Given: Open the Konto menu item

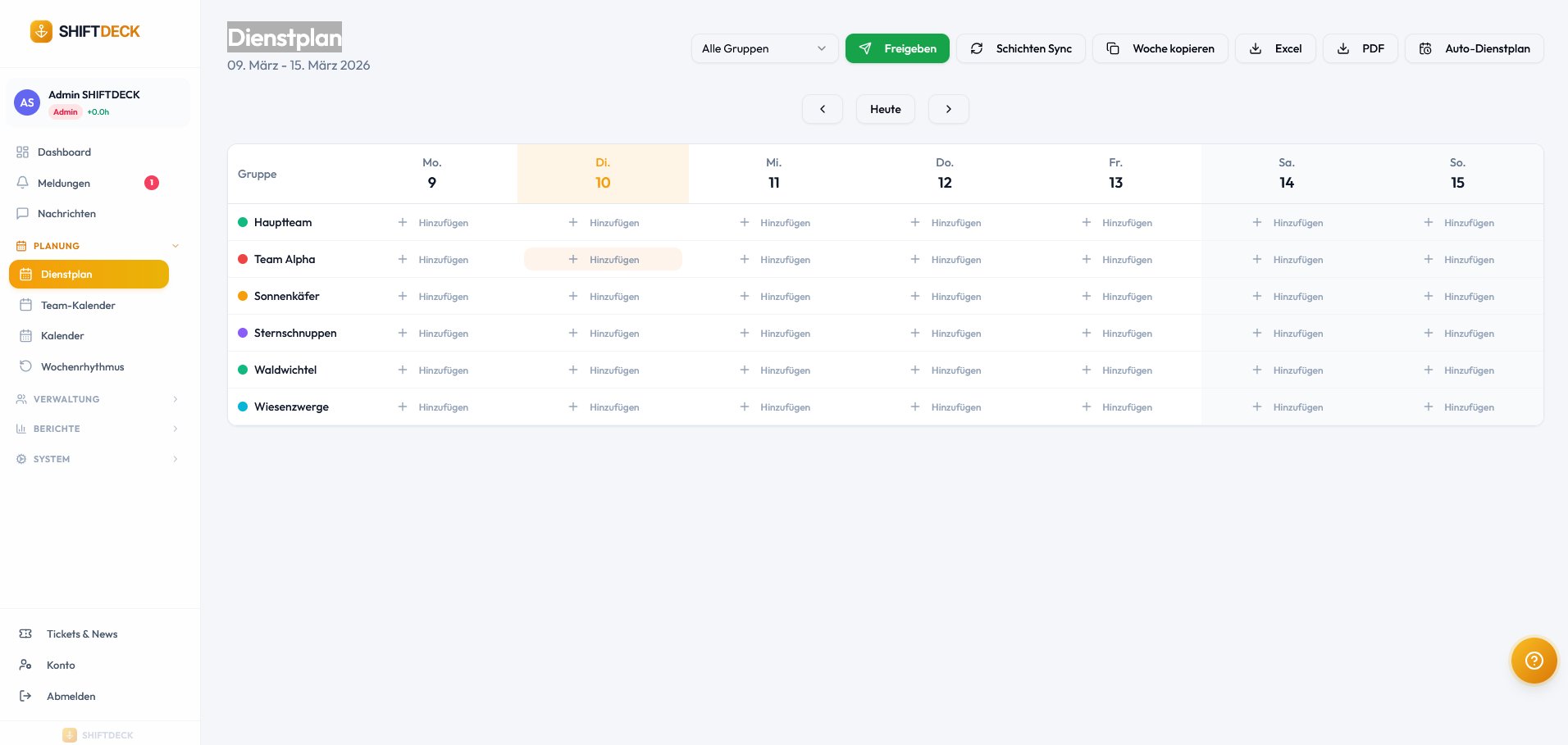Looking at the screenshot, I should click(61, 665).
